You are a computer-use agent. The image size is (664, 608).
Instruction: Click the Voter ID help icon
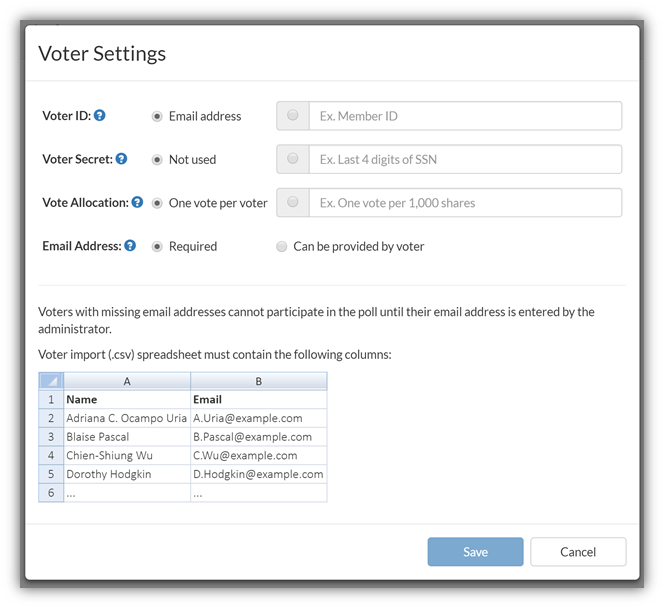[x=100, y=115]
